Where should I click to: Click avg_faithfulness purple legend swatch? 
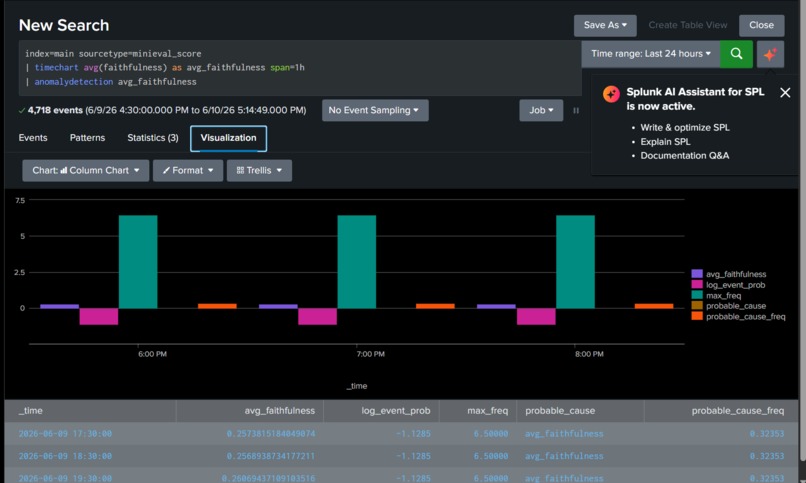click(x=697, y=274)
